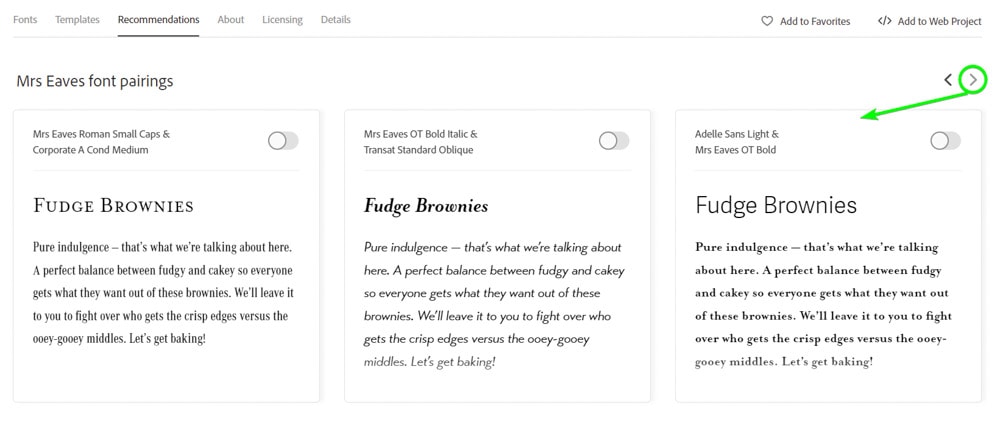
Task: Switch to the Templates tab
Action: pyautogui.click(x=77, y=20)
